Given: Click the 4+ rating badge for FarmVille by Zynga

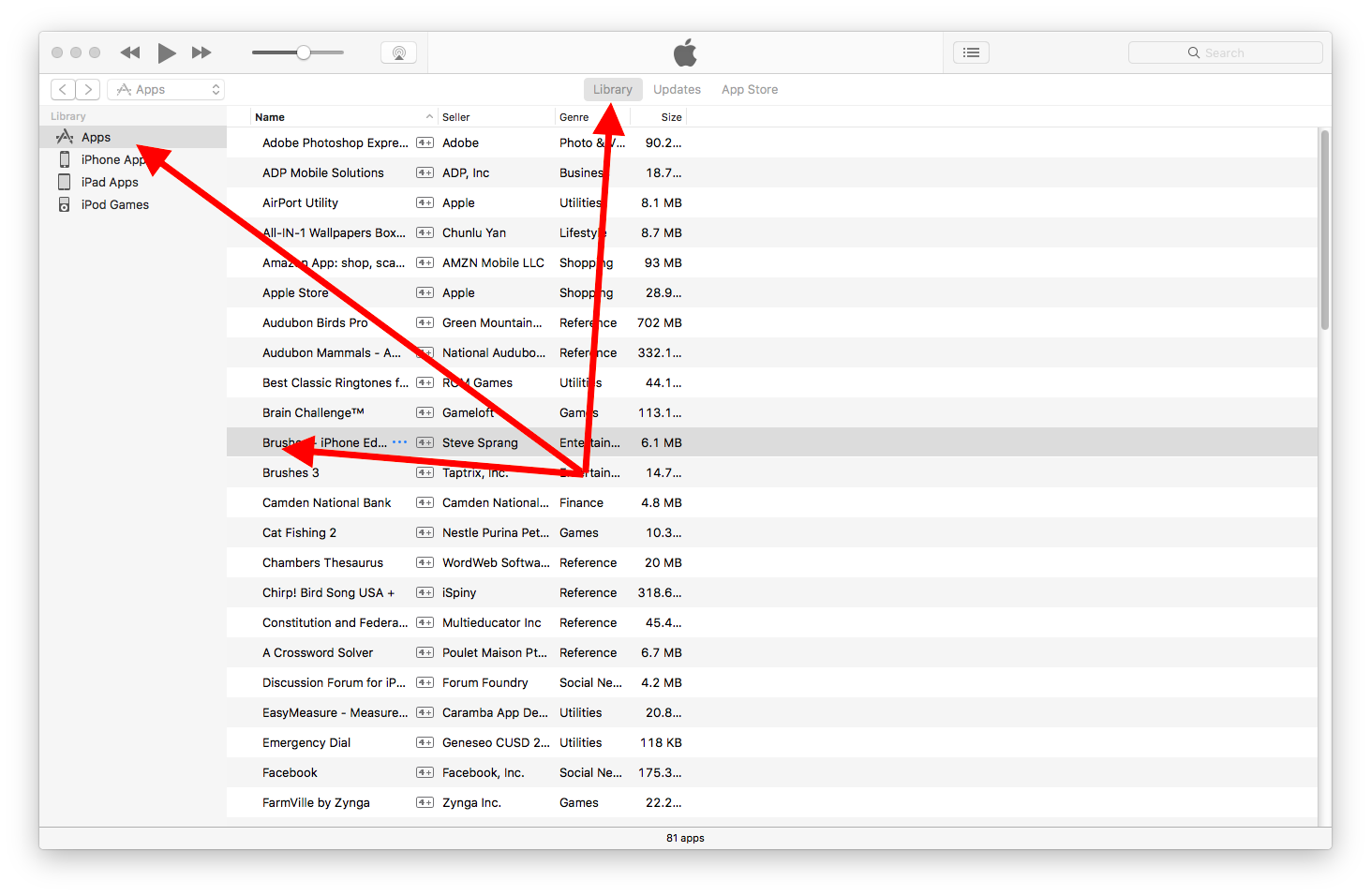Looking at the screenshot, I should tap(425, 802).
